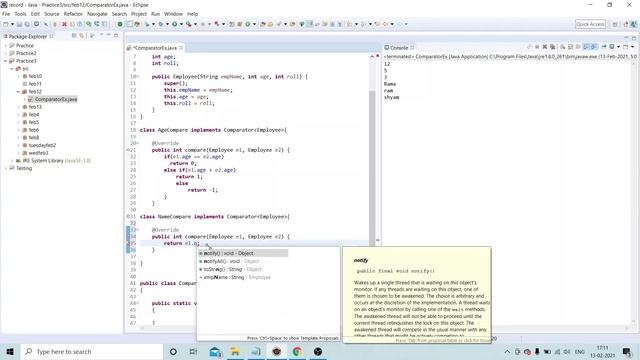Select the Console view tab
640x360 pixels.
pyautogui.click(x=399, y=48)
